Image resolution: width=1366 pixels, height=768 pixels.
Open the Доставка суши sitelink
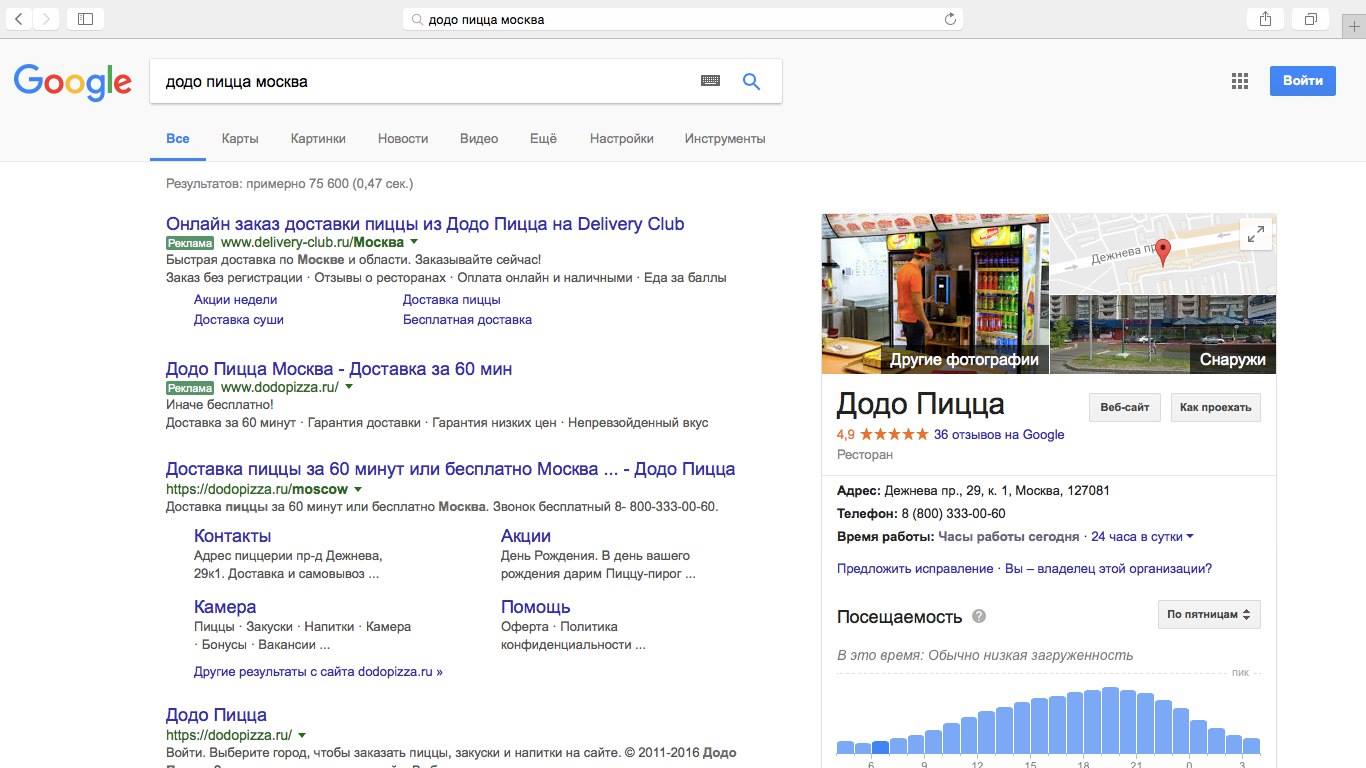239,320
